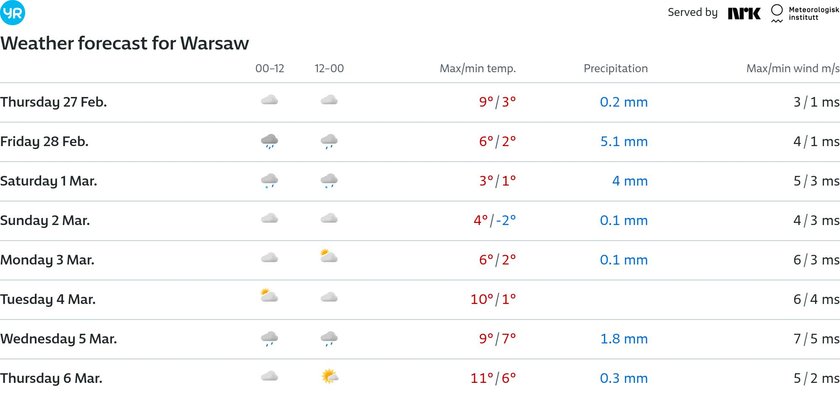Open the NRK logo link
The width and height of the screenshot is (840, 398).
coord(744,13)
